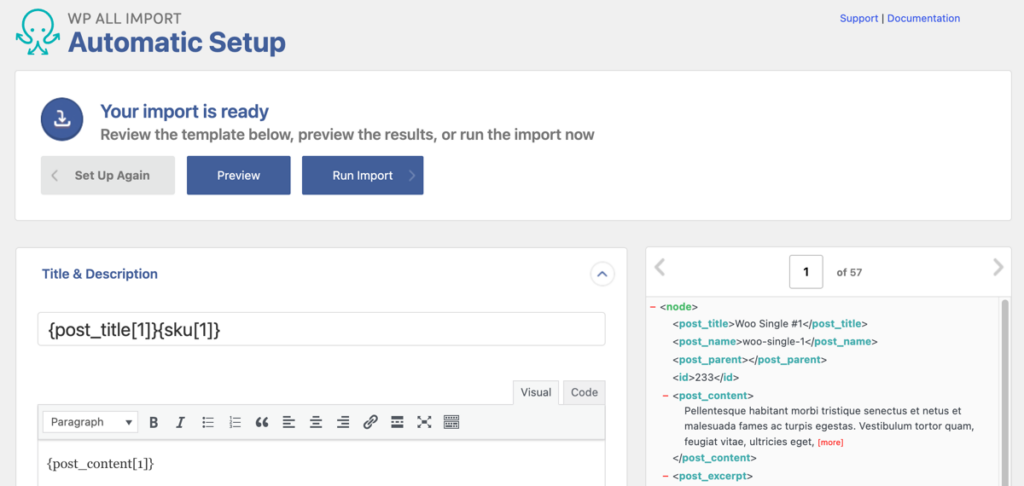Image resolution: width=1024 pixels, height=486 pixels.
Task: Click the 'of 57' record count text
Action: coord(849,272)
